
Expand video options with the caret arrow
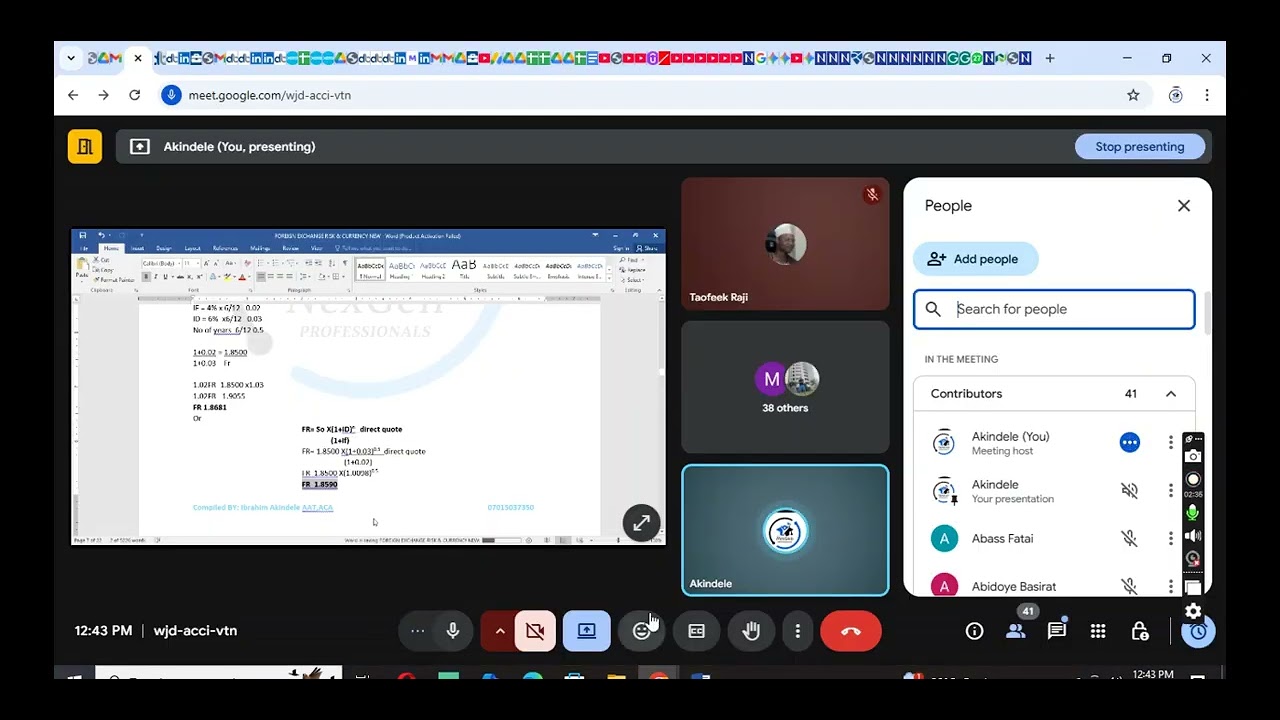(x=499, y=631)
